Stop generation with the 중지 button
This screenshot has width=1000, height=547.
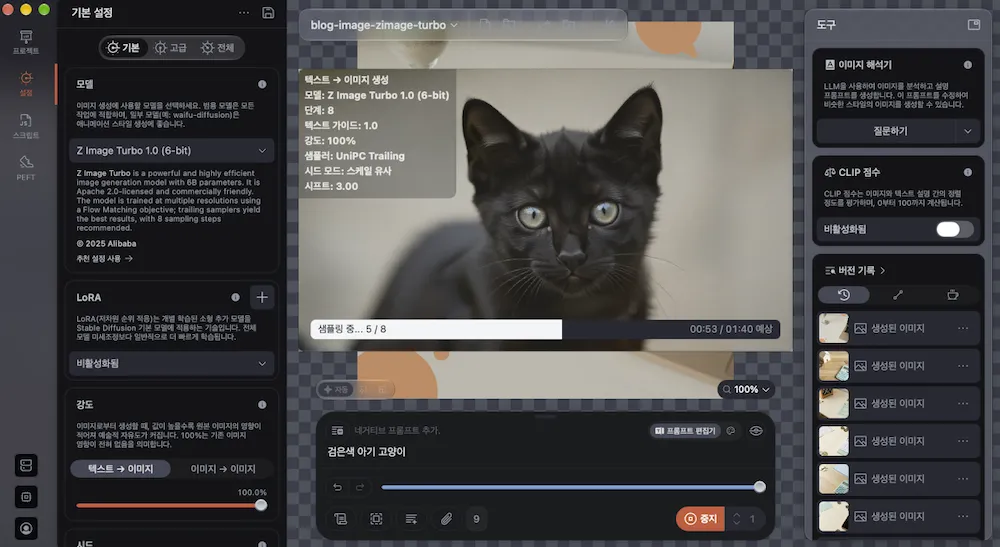coord(700,519)
